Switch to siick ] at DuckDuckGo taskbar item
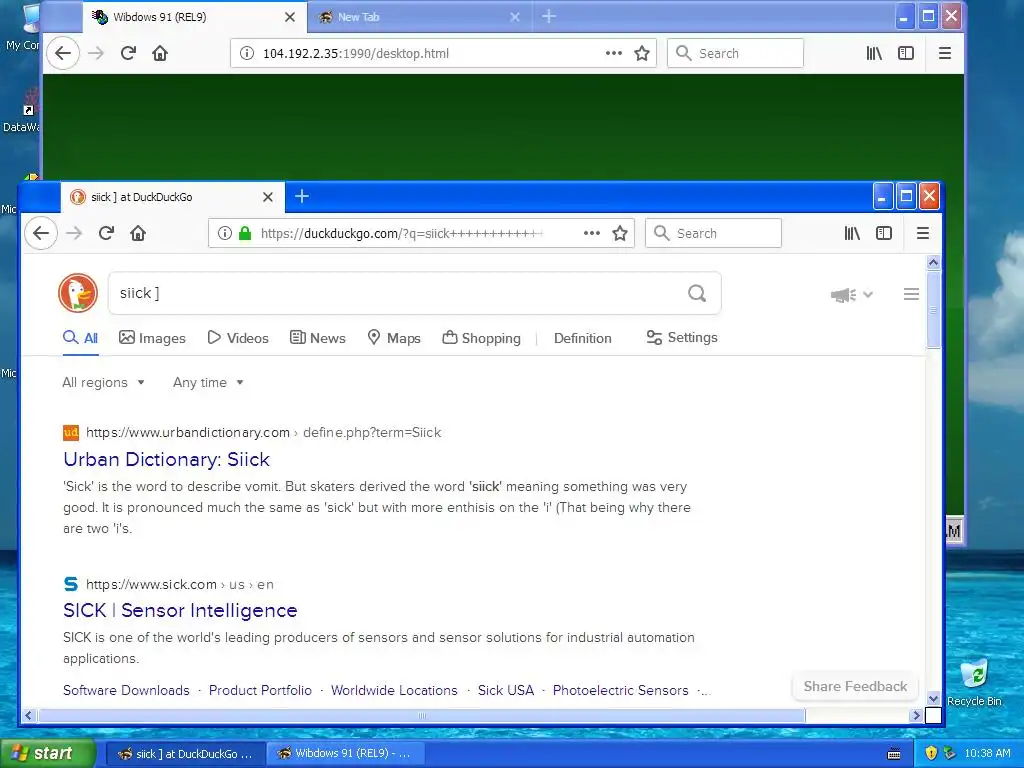 (185, 754)
